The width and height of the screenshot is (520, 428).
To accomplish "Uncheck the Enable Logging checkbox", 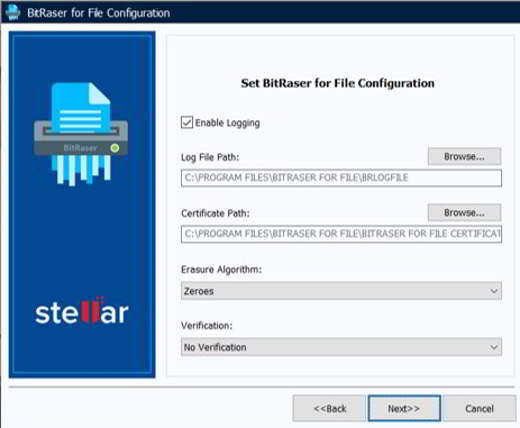I will coord(187,122).
